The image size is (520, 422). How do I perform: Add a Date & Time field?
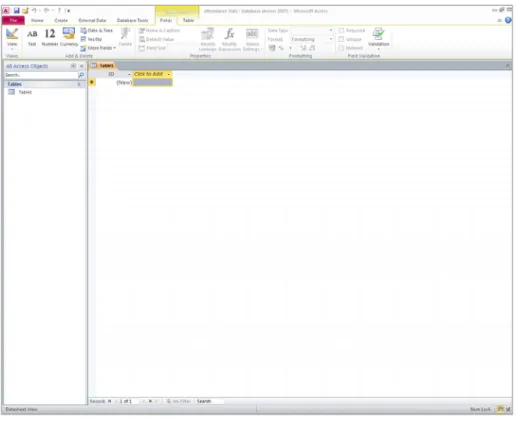coord(97,30)
